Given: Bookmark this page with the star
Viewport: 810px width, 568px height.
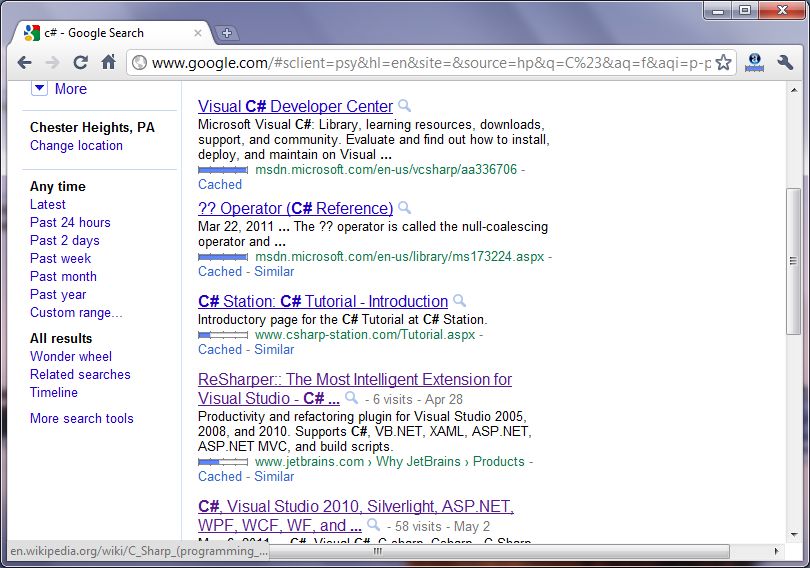Looking at the screenshot, I should 724,62.
